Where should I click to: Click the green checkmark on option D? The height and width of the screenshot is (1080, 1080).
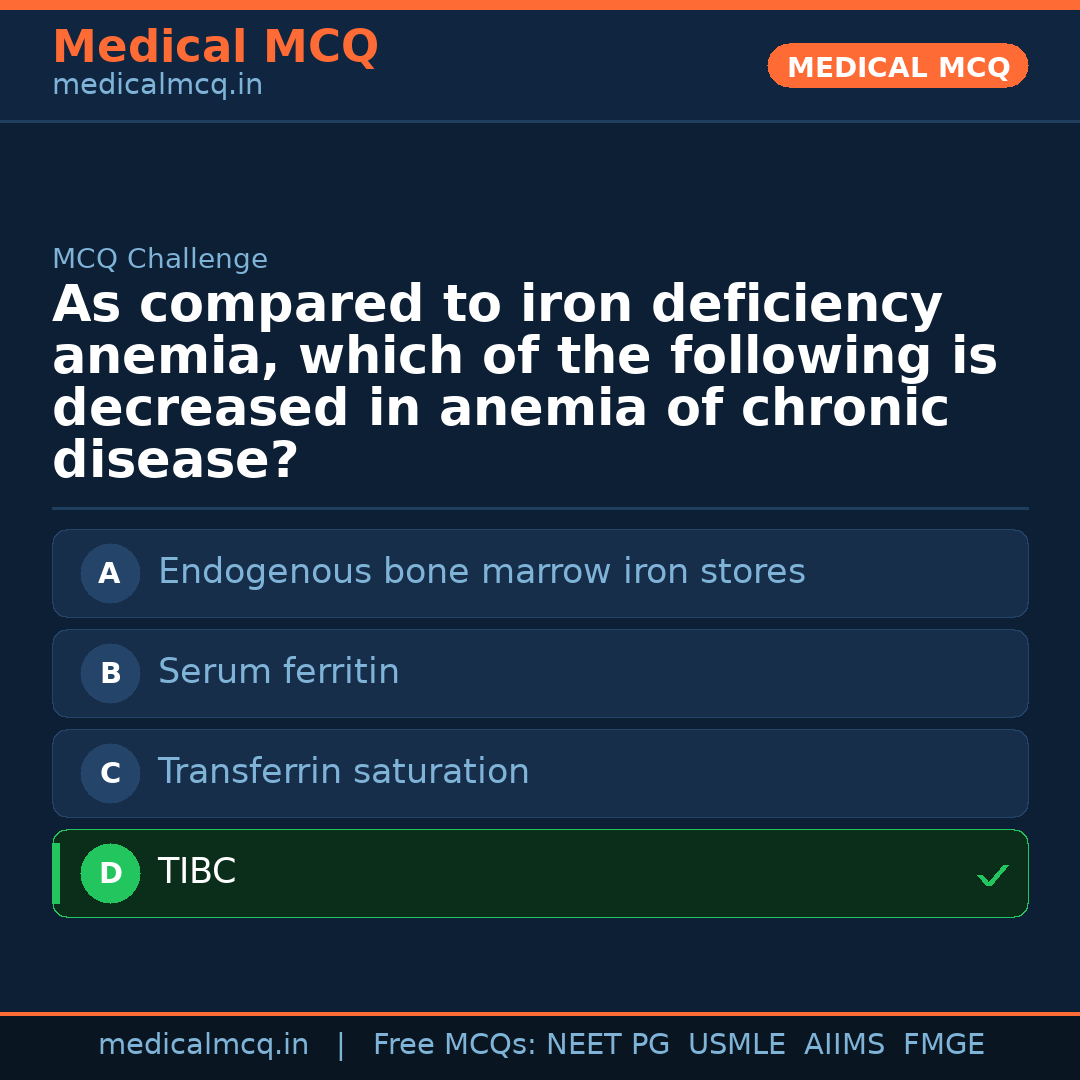[992, 876]
